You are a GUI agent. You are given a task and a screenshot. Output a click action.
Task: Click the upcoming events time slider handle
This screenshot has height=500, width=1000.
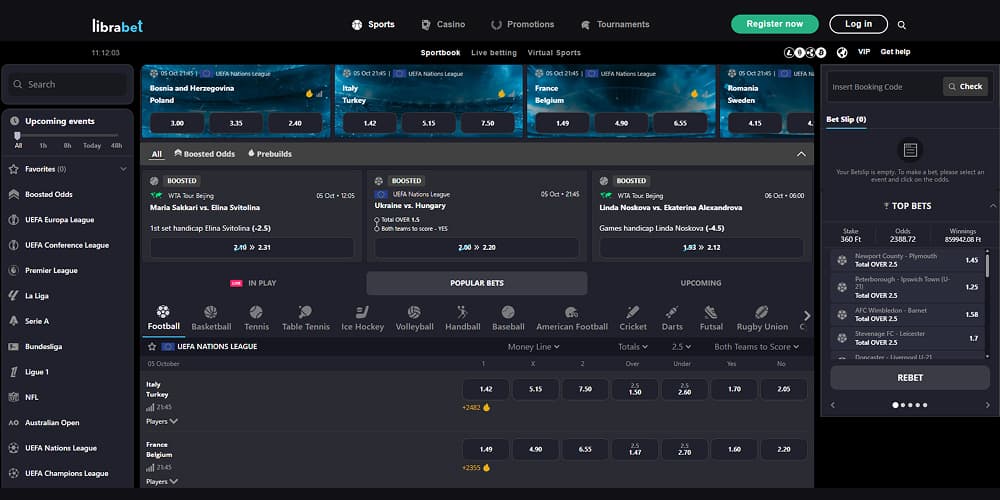tap(18, 135)
